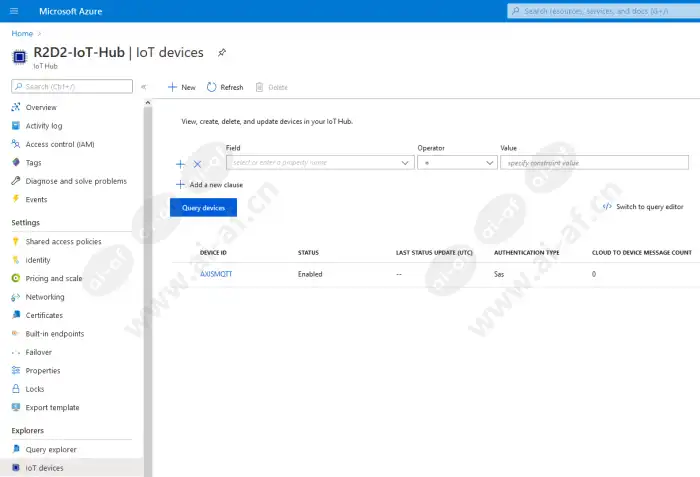Viewport: 700px width, 477px height.
Task: Click the Diagnose wrench icon
Action: tap(16, 180)
